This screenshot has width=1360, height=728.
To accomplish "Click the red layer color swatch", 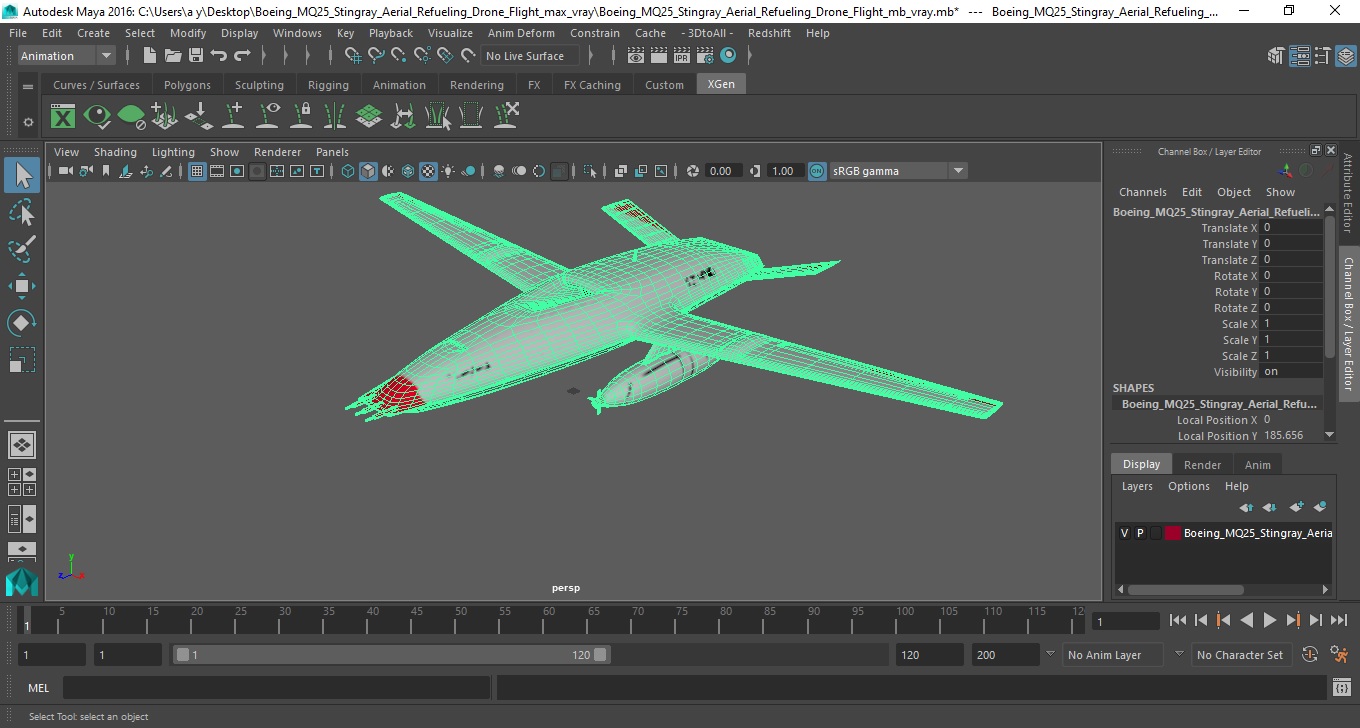I will [x=1172, y=533].
